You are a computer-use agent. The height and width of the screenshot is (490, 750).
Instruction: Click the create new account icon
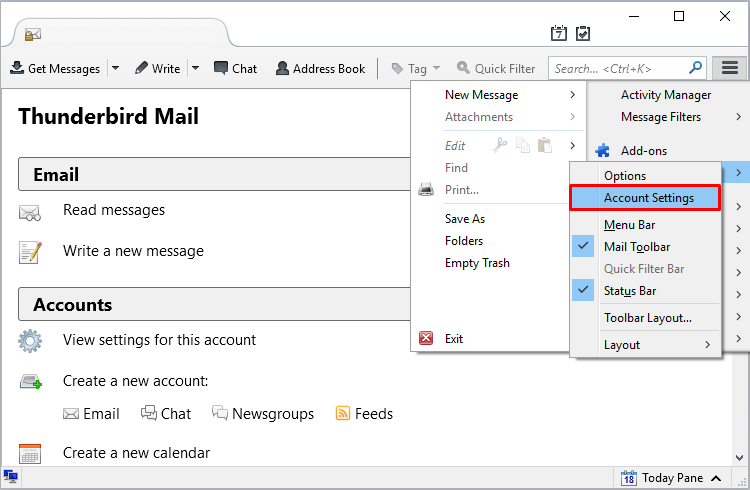click(31, 381)
